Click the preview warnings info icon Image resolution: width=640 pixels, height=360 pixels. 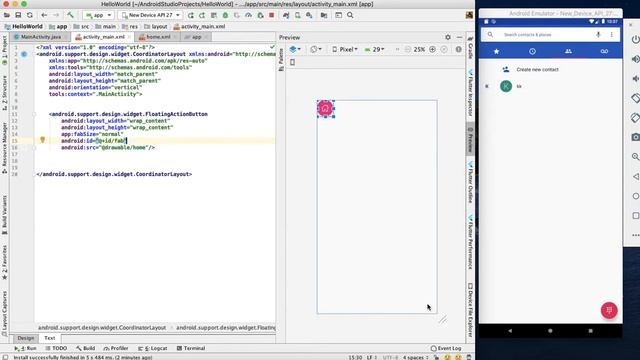(x=458, y=49)
